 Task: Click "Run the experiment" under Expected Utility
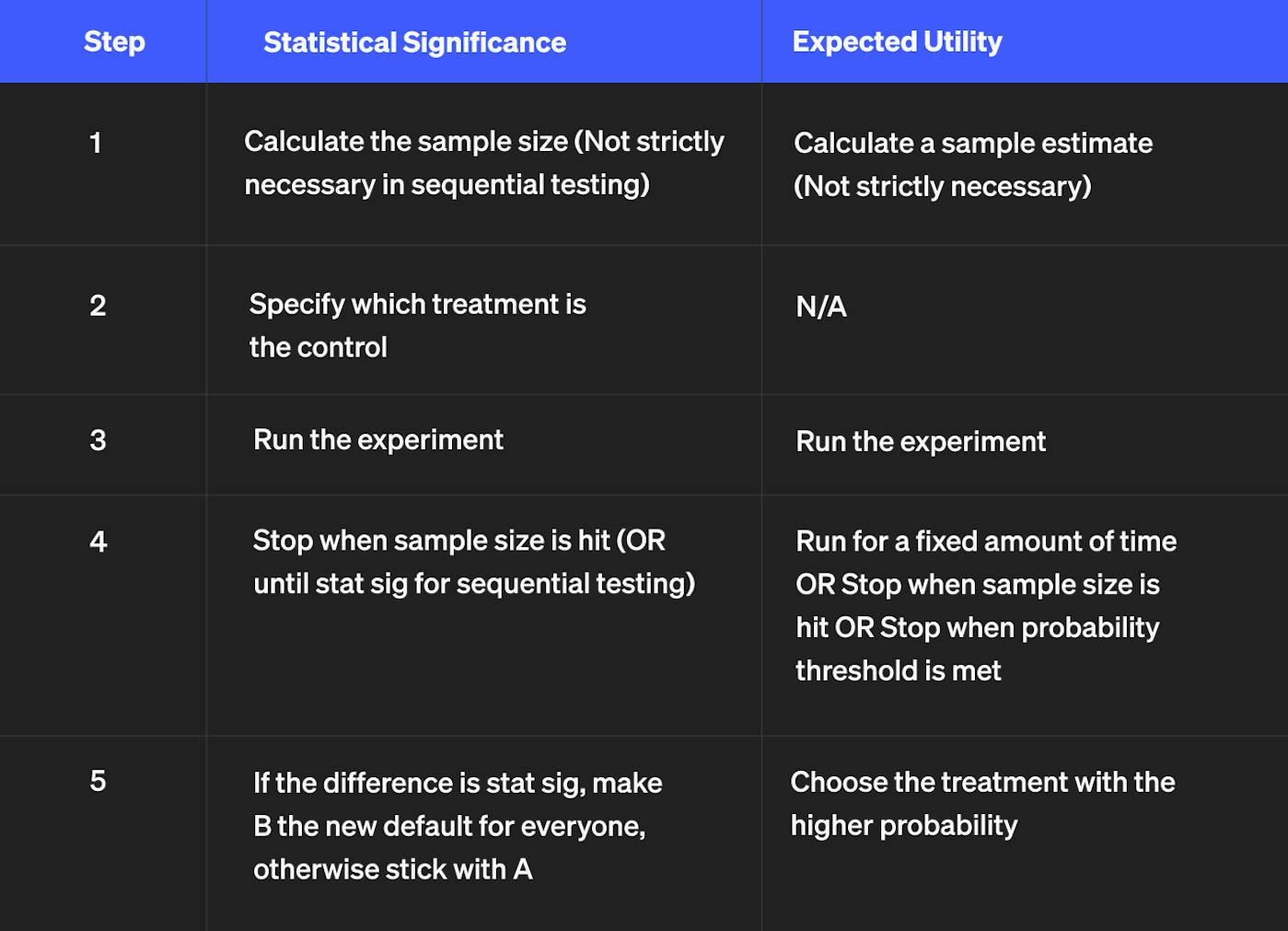tap(920, 442)
